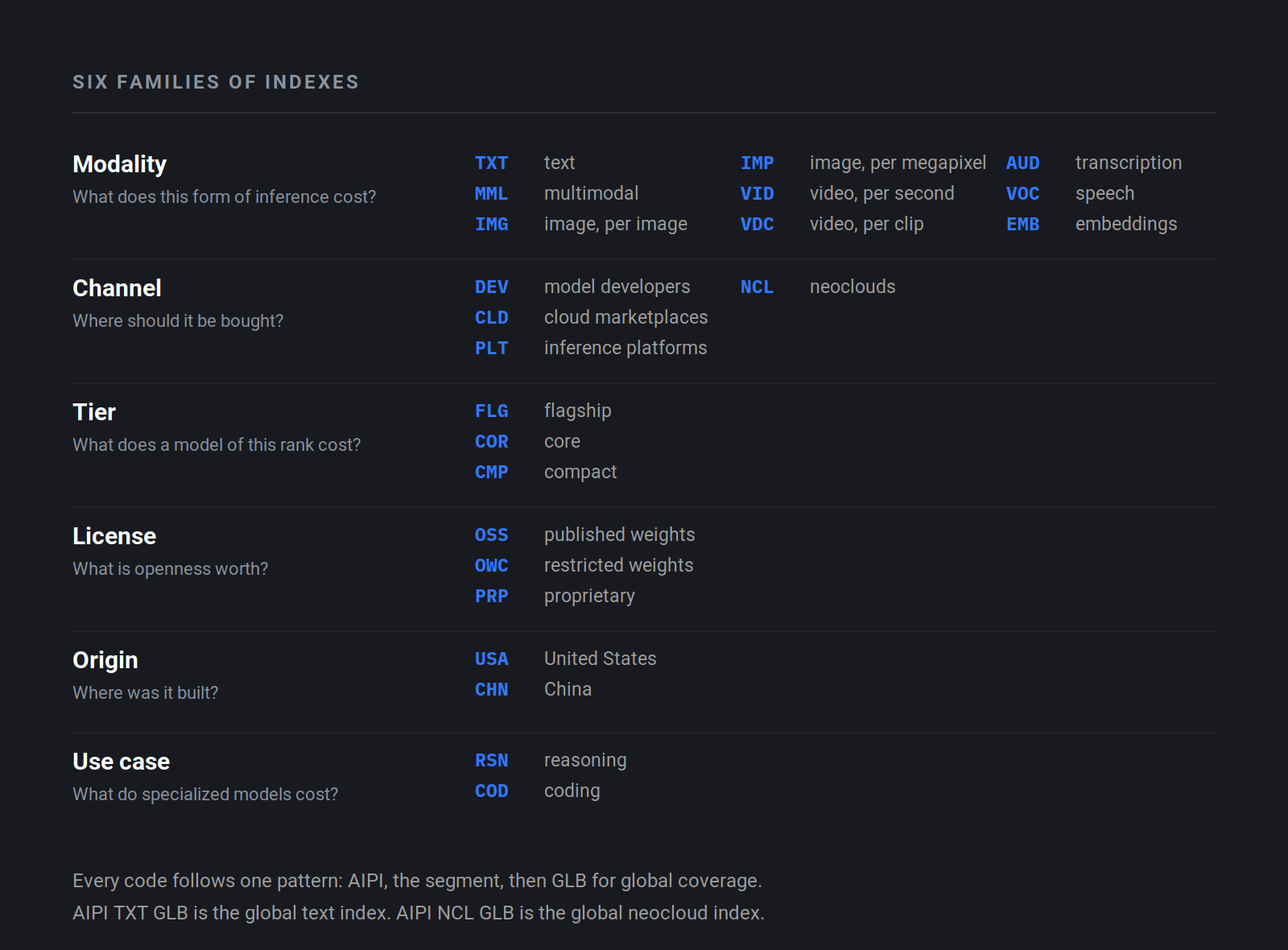The image size is (1288, 950).
Task: Open the NCL neoclouds code
Action: pyautogui.click(x=757, y=287)
